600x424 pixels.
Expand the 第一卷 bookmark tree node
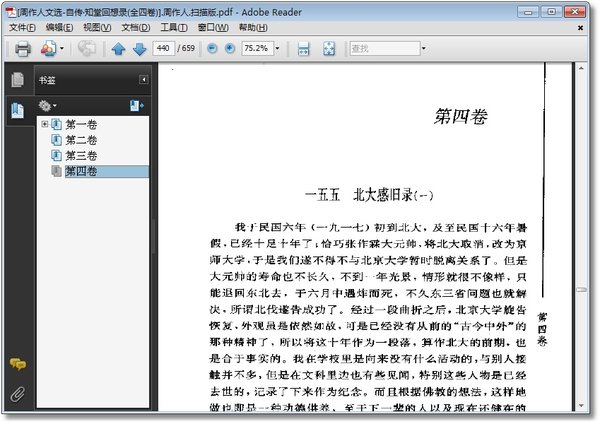click(44, 124)
